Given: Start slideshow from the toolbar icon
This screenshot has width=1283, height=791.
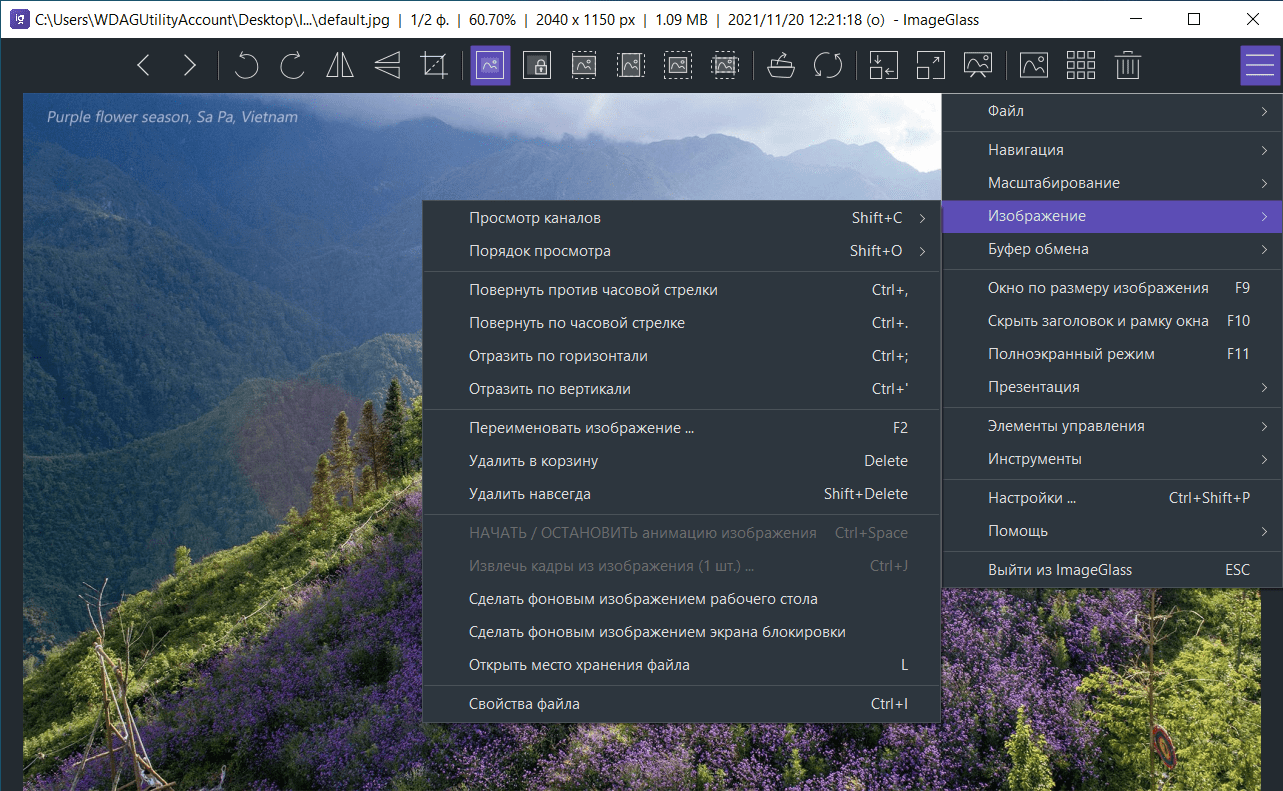Looking at the screenshot, I should [x=978, y=66].
